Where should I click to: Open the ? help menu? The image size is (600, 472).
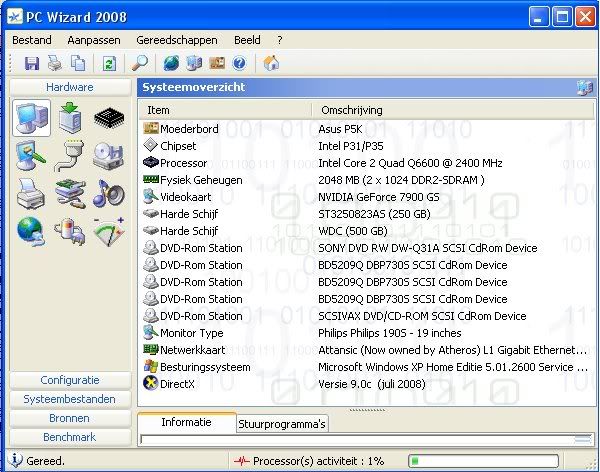(x=280, y=40)
